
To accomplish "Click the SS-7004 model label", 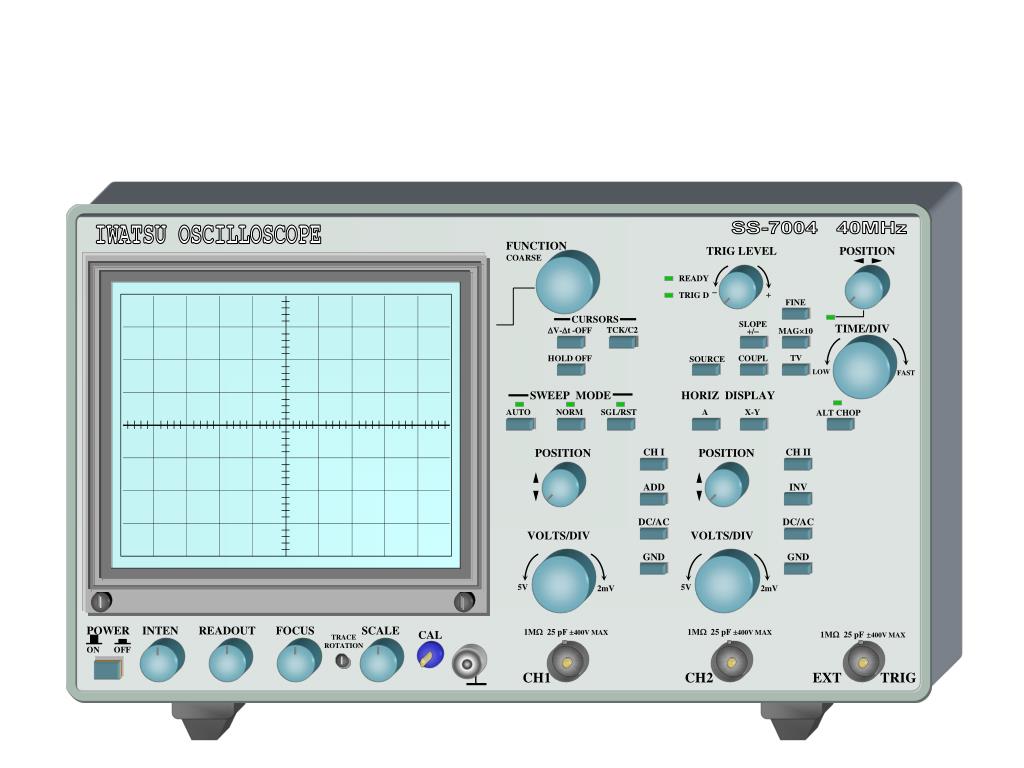I will pyautogui.click(x=775, y=227).
